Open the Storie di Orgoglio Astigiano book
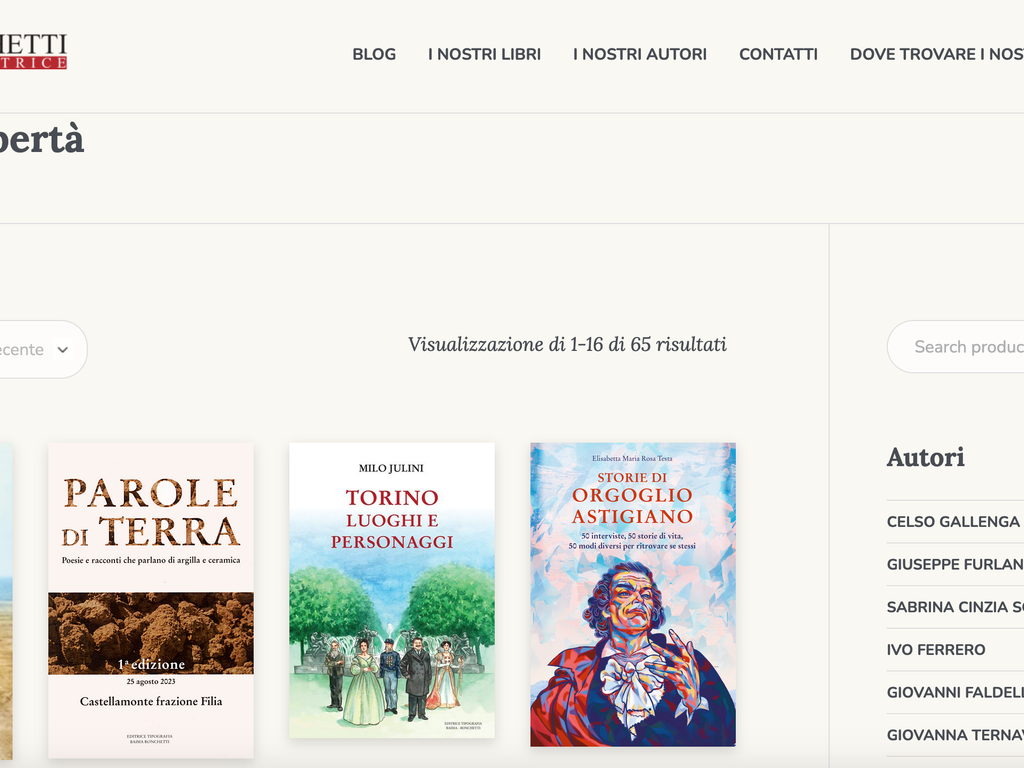Screen dimensions: 1024x768 click(x=633, y=594)
